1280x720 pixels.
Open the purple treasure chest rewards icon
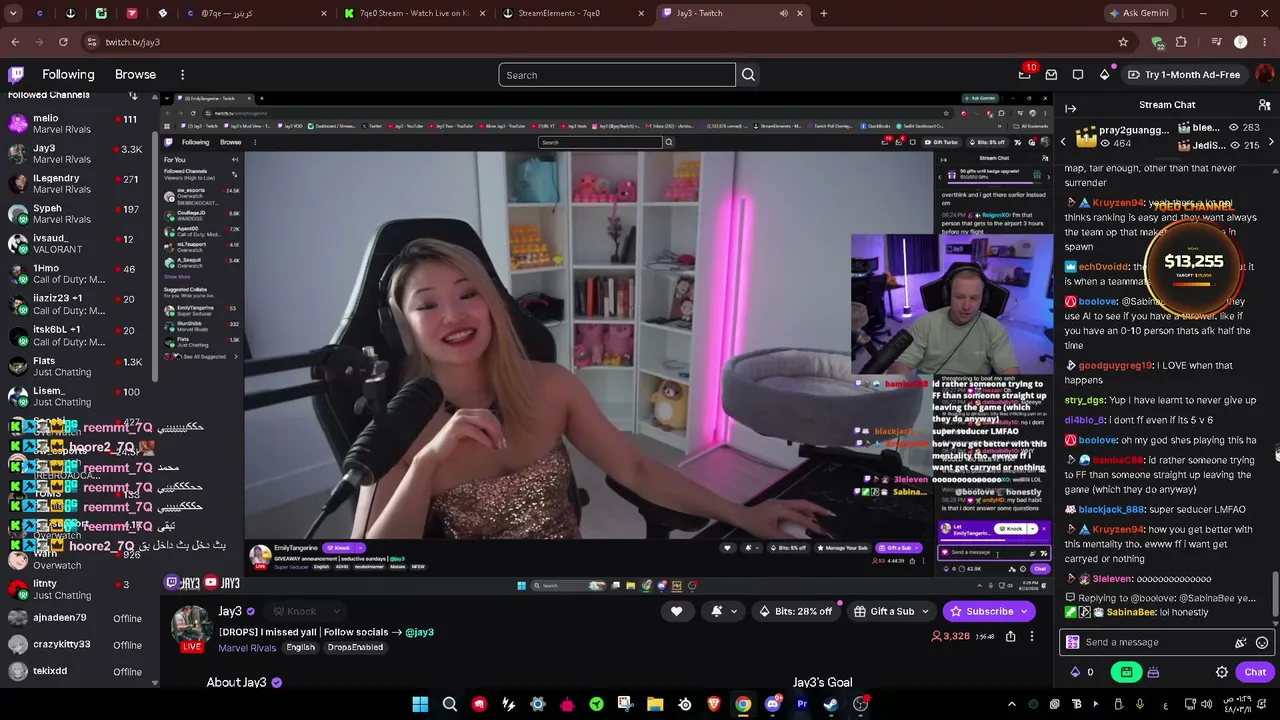pos(1153,672)
